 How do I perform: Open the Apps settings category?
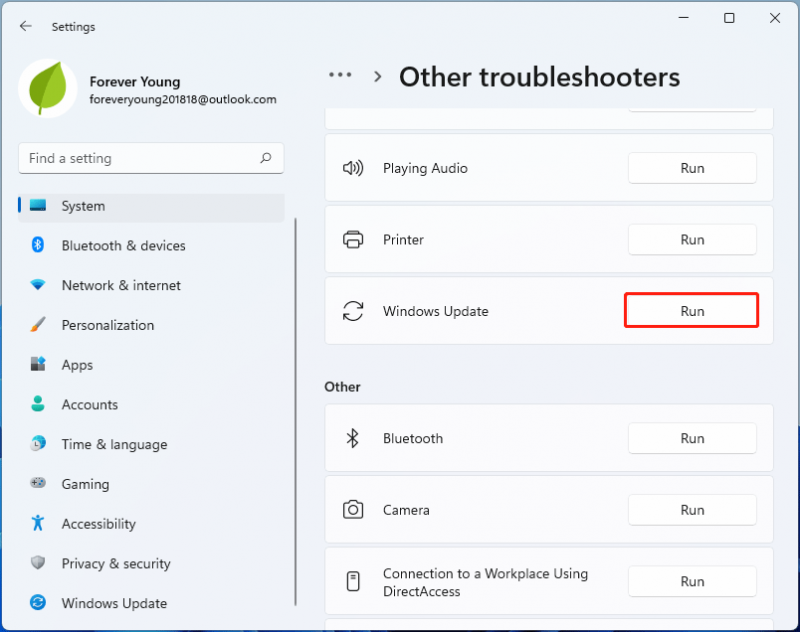pyautogui.click(x=151, y=365)
